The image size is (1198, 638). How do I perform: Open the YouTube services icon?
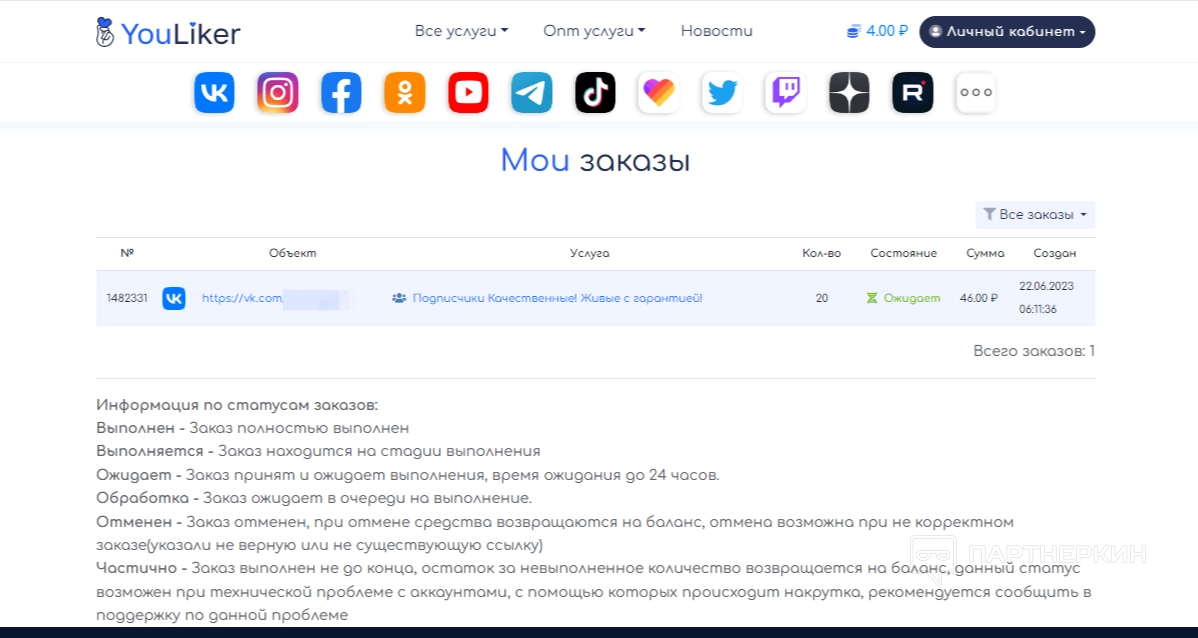(468, 92)
